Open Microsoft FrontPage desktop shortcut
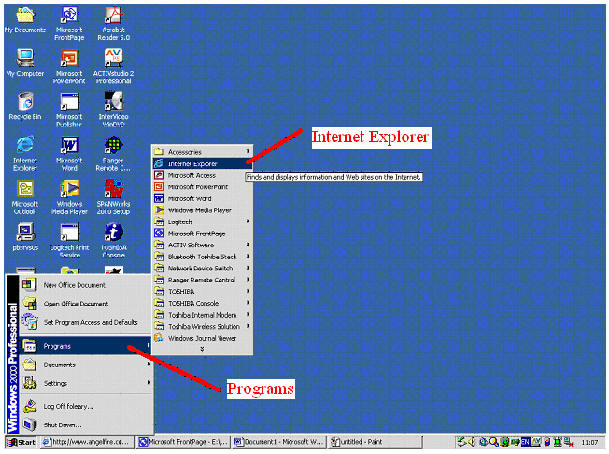 tap(69, 23)
